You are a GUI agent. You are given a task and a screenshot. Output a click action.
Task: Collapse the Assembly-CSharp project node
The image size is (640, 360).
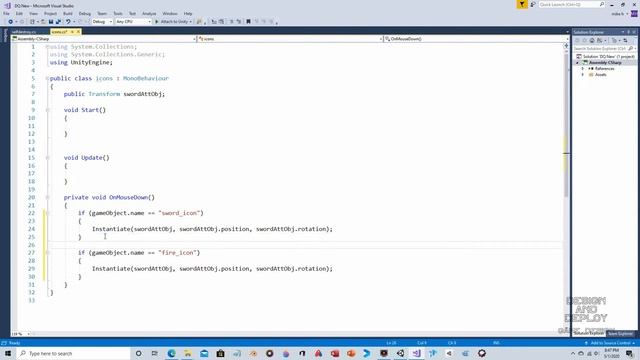tap(577, 62)
